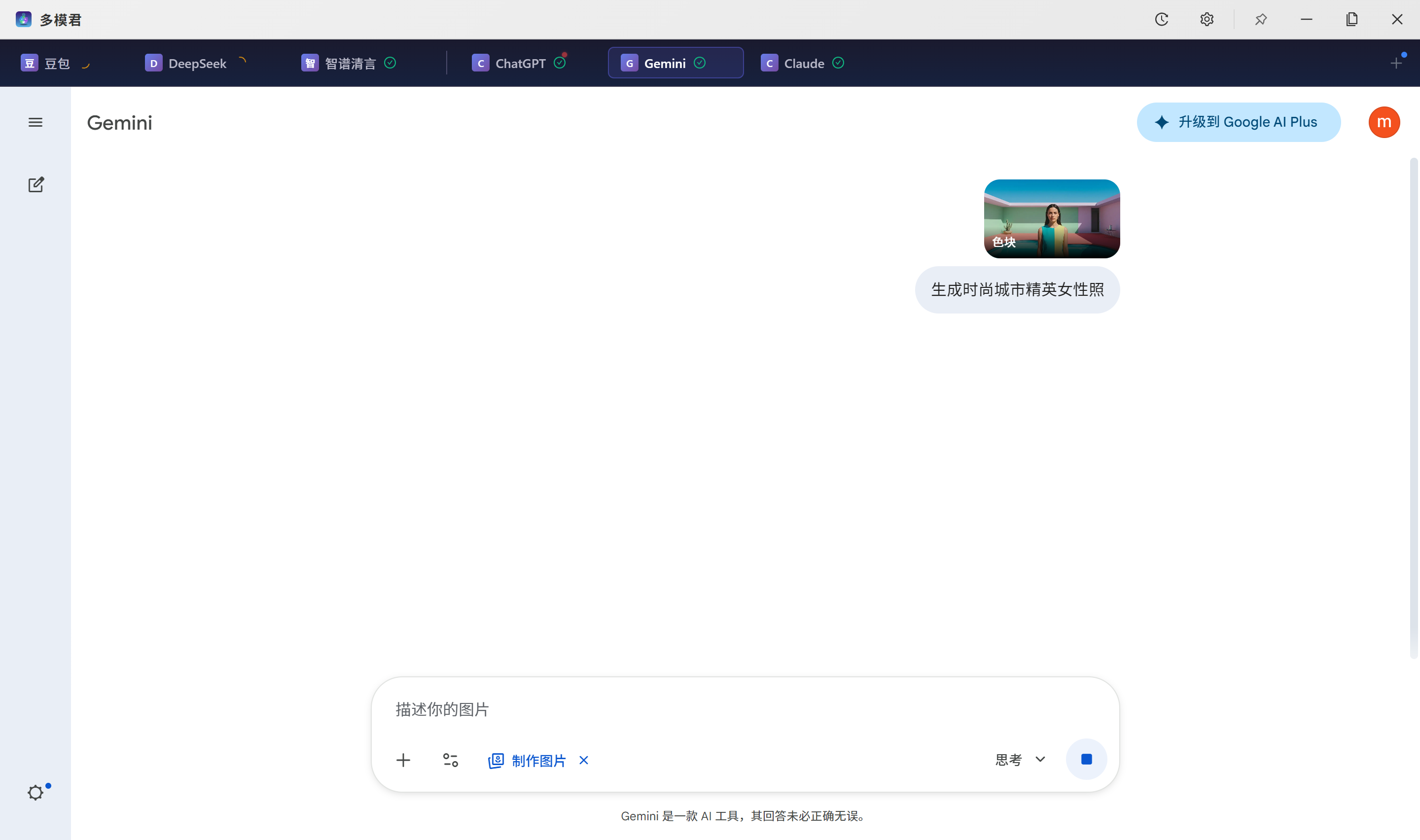
Task: Click the Gemini tab green check status icon
Action: point(700,63)
